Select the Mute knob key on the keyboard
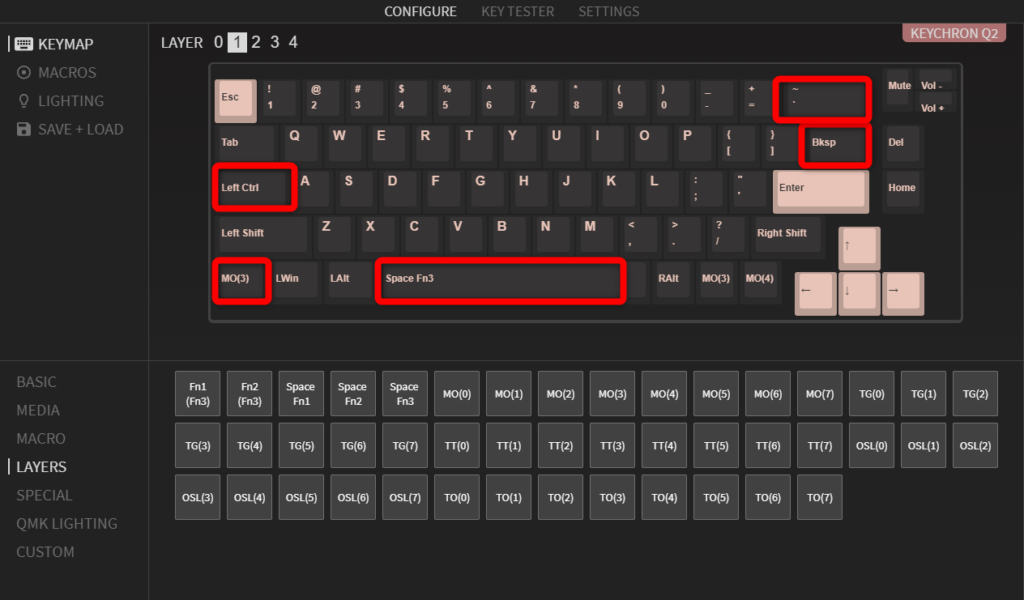Screen dimensions: 1024x600 [899, 87]
